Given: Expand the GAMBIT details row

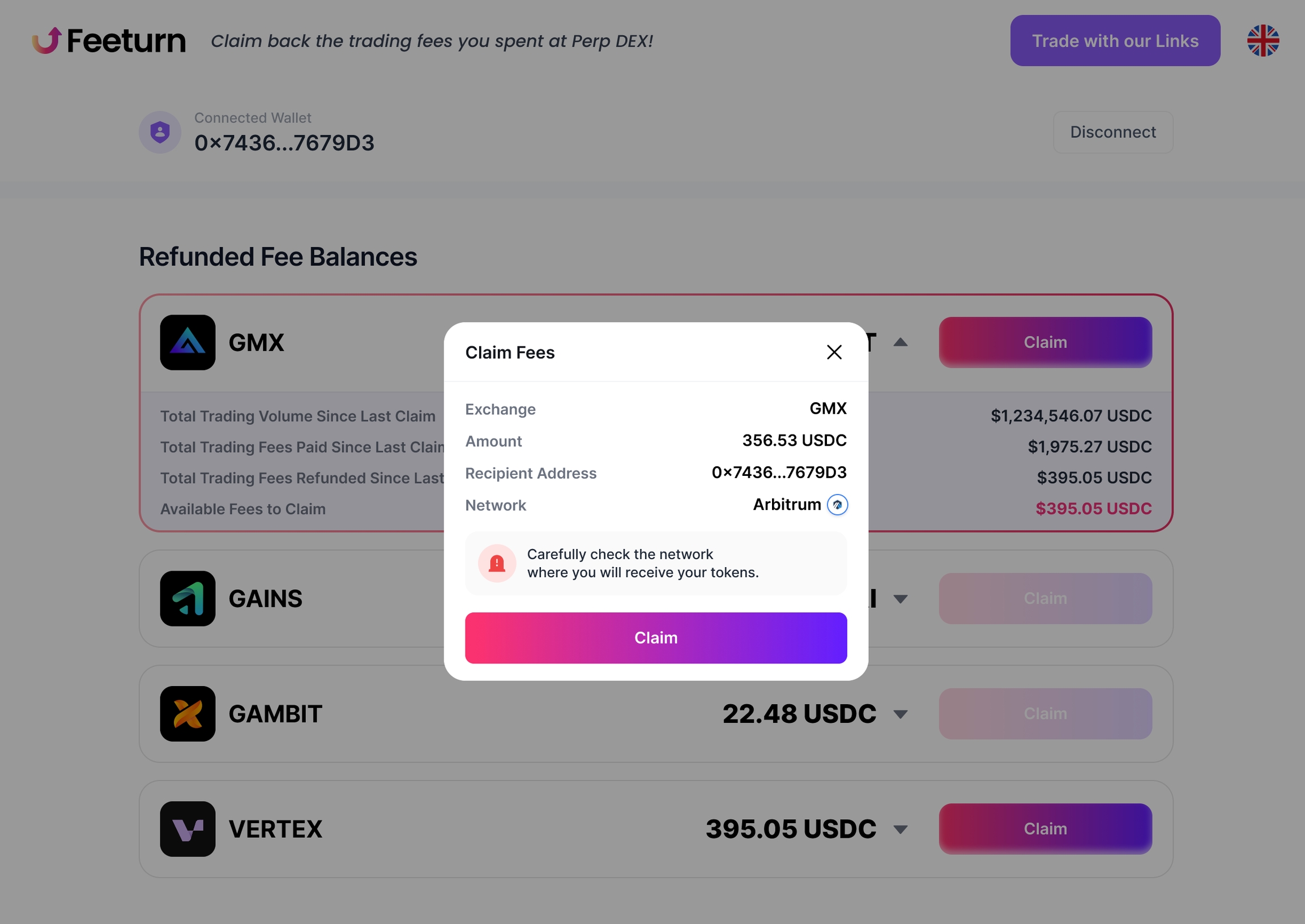Looking at the screenshot, I should point(900,714).
